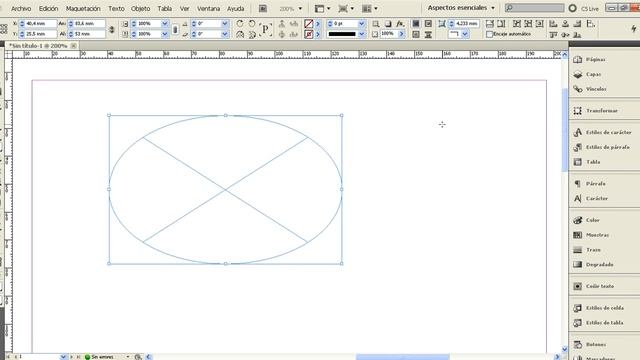Open the Ceñir texto panel
The image size is (640, 360).
pyautogui.click(x=593, y=286)
